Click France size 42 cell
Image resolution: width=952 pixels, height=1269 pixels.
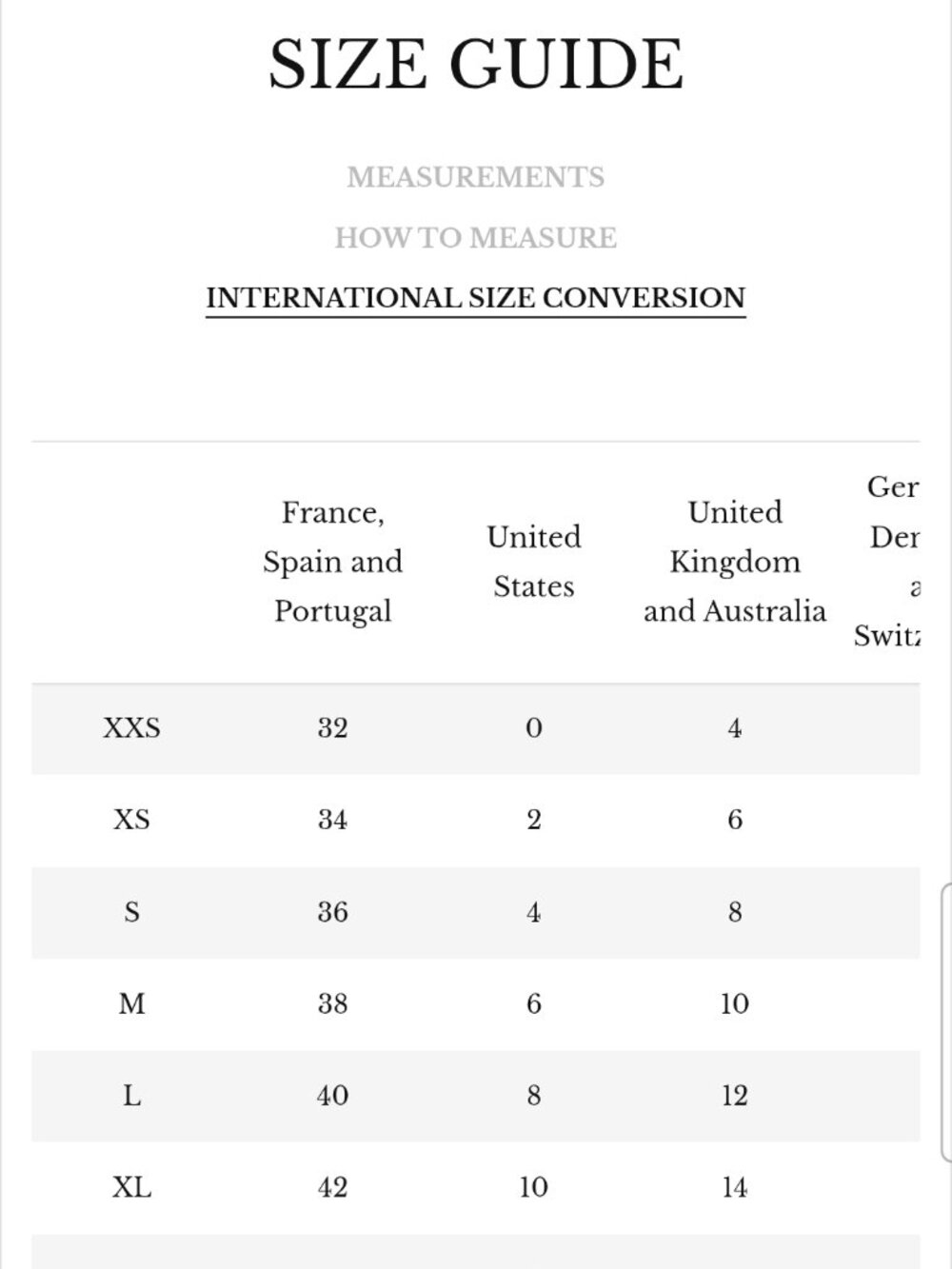[x=332, y=1187]
